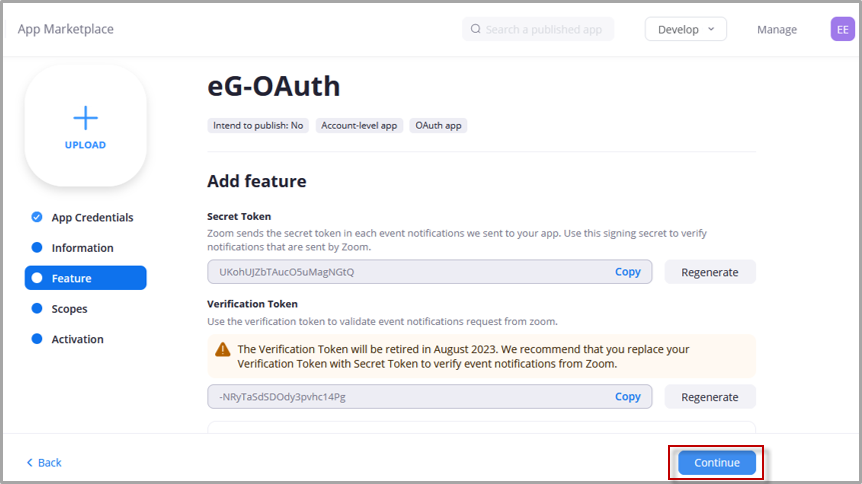The height and width of the screenshot is (484, 862).
Task: Open the Manage menu
Action: pos(776,30)
